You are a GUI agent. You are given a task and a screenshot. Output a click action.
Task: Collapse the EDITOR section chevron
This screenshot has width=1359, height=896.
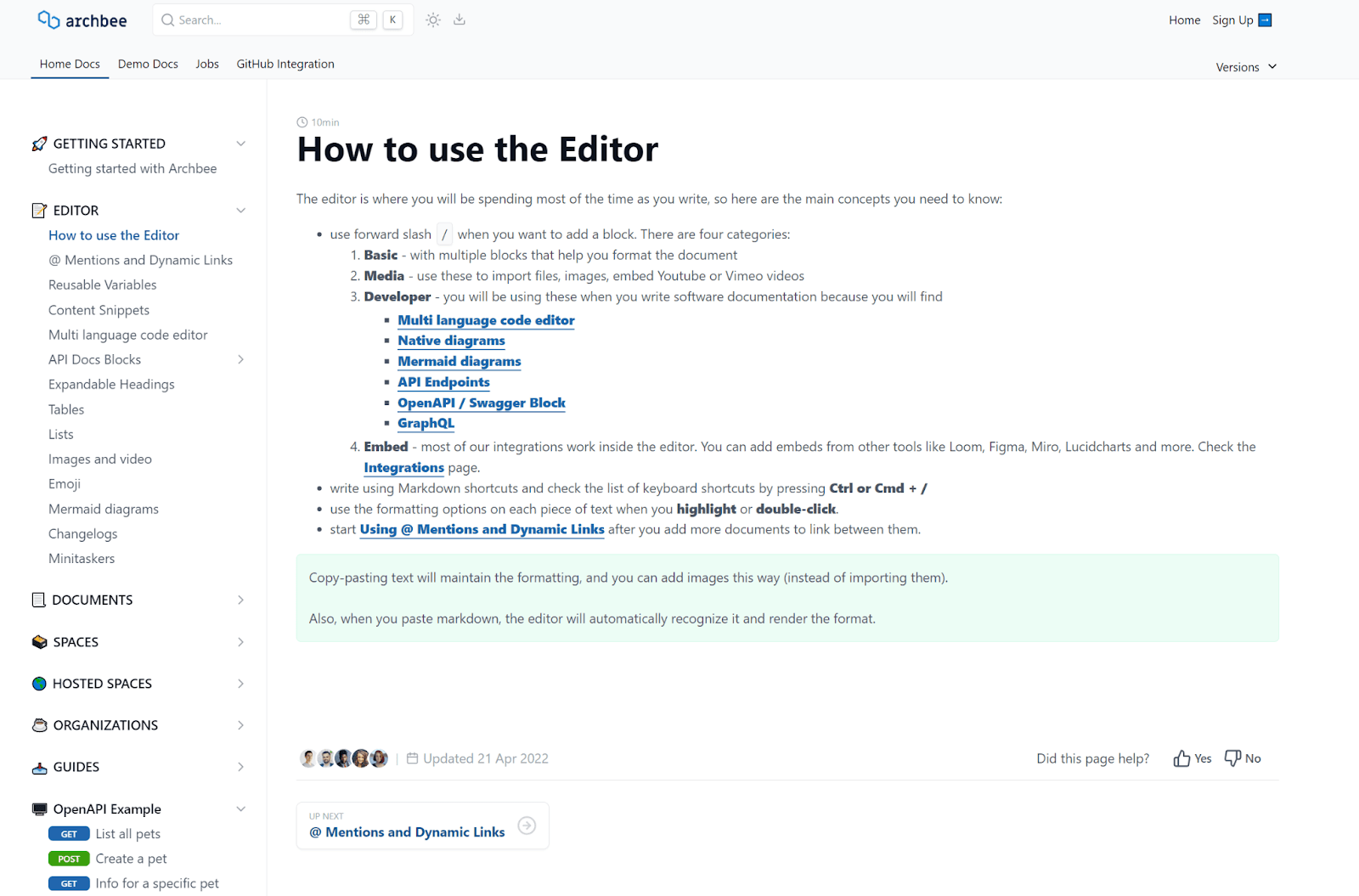[x=240, y=211]
